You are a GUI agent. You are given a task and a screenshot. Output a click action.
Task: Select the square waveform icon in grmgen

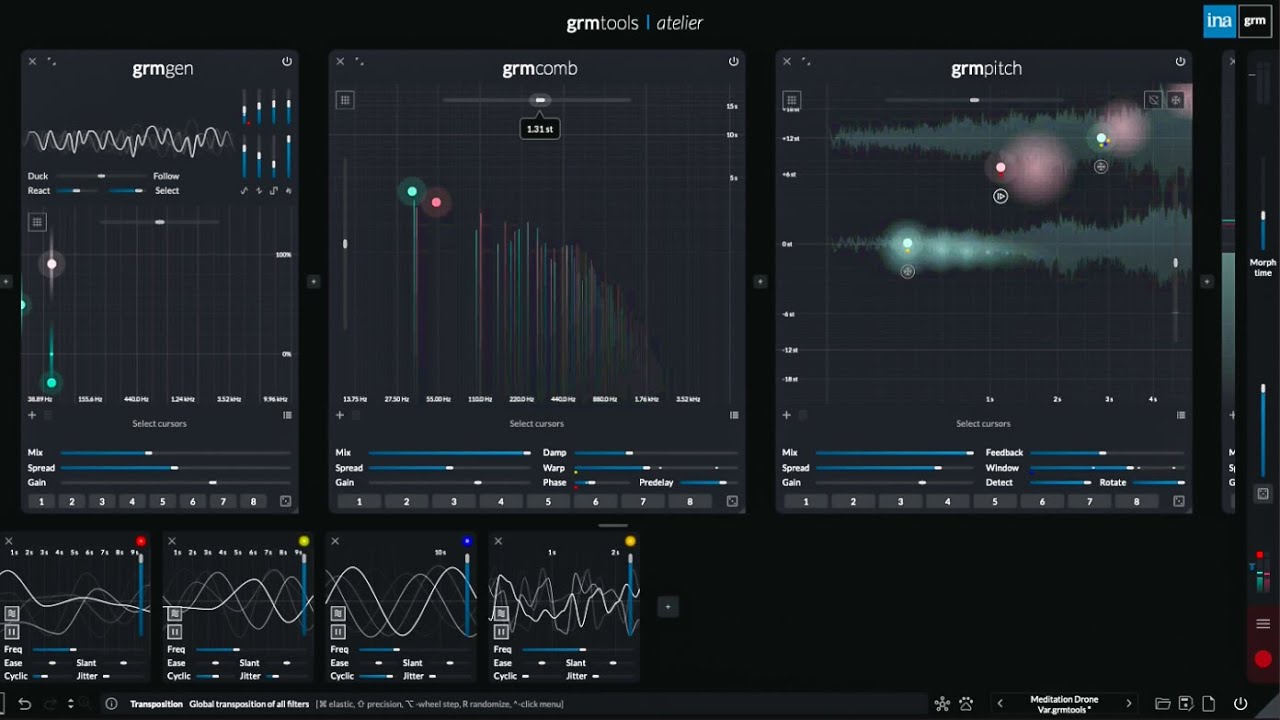(274, 190)
